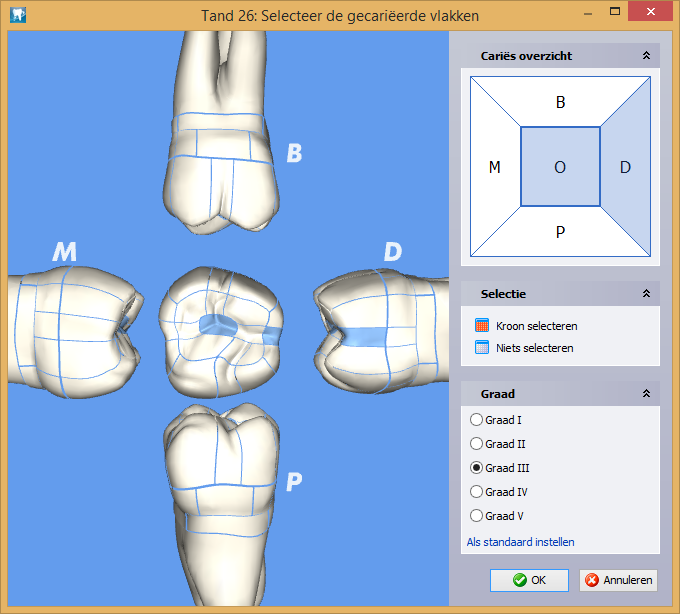Select the Graad IV radio button

(476, 491)
